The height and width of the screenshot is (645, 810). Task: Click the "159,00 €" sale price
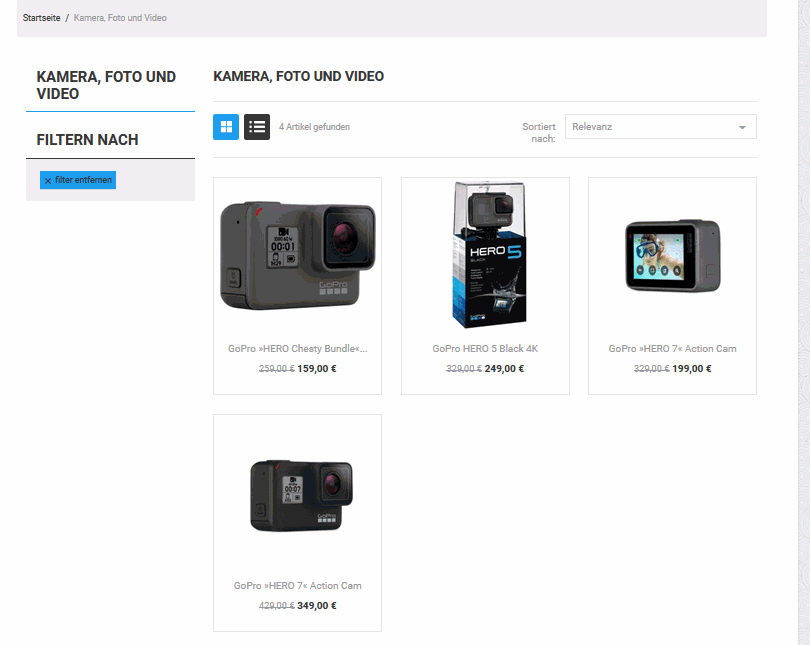point(317,369)
